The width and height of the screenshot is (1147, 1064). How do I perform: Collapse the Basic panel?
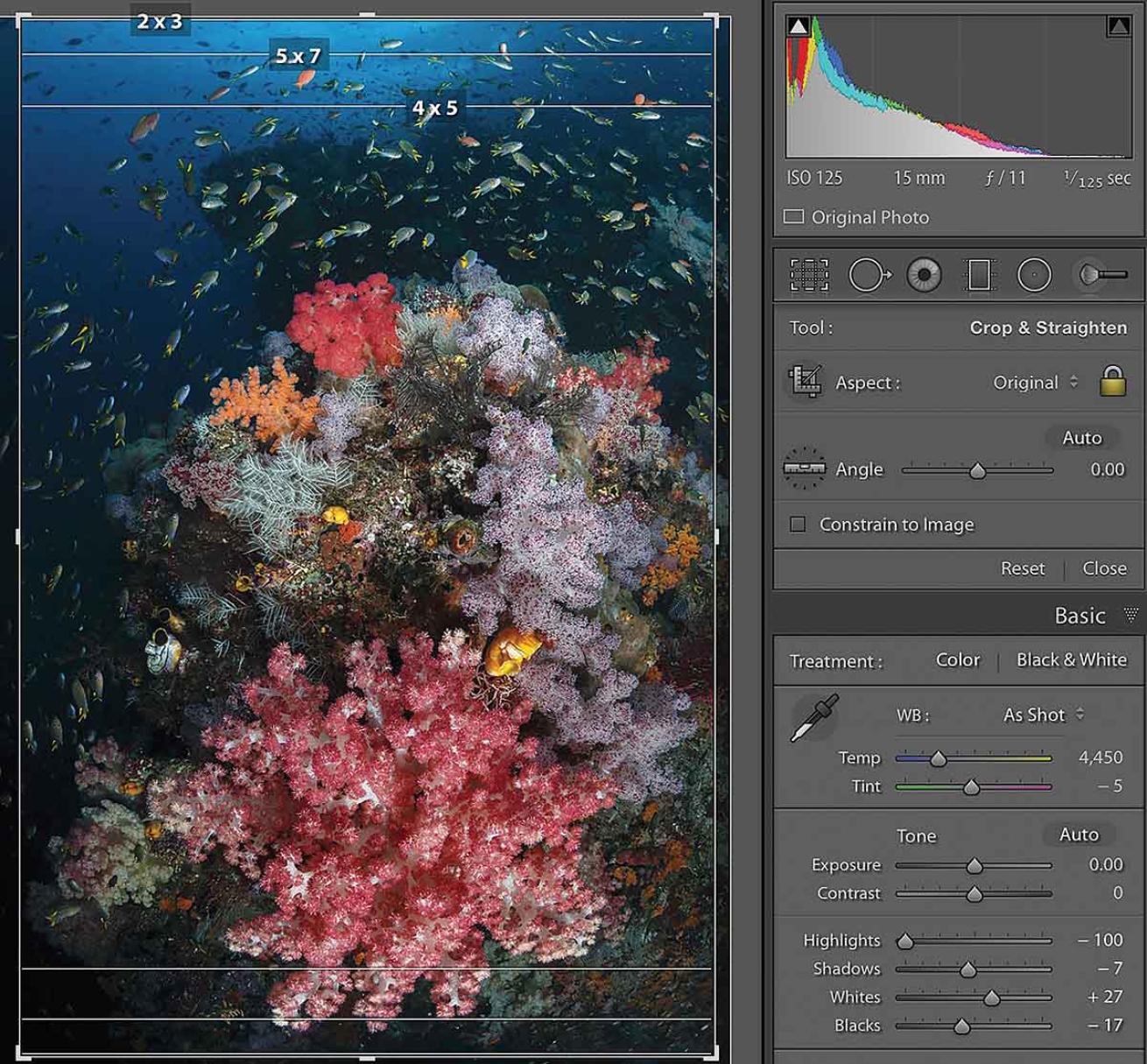(1131, 616)
